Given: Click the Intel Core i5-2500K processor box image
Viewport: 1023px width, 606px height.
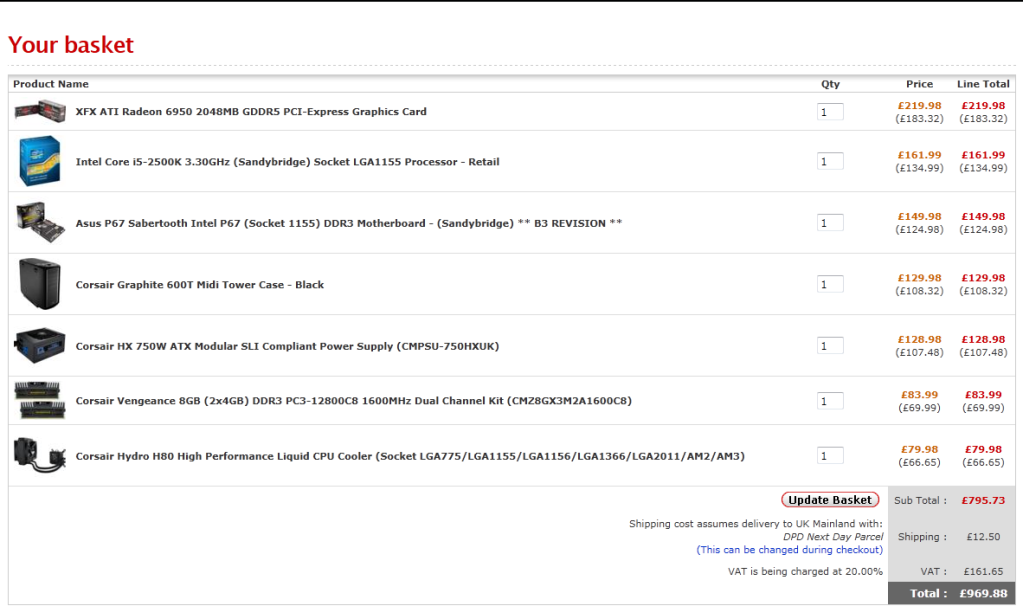Looking at the screenshot, I should (40, 161).
